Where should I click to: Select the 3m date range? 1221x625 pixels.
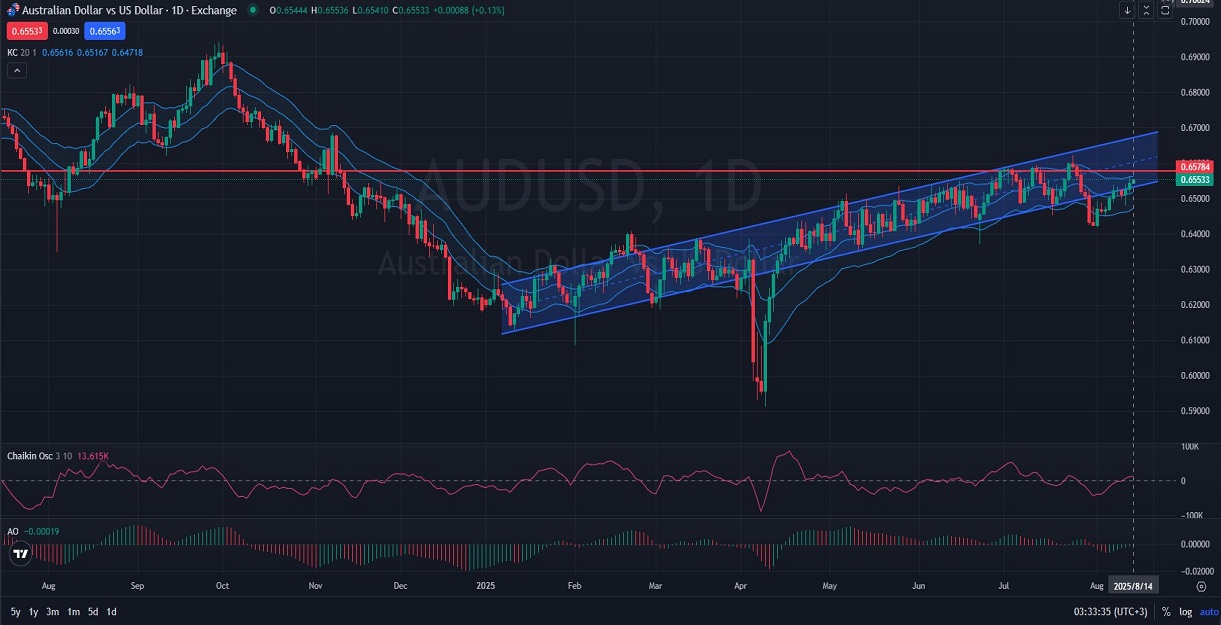[x=53, y=611]
